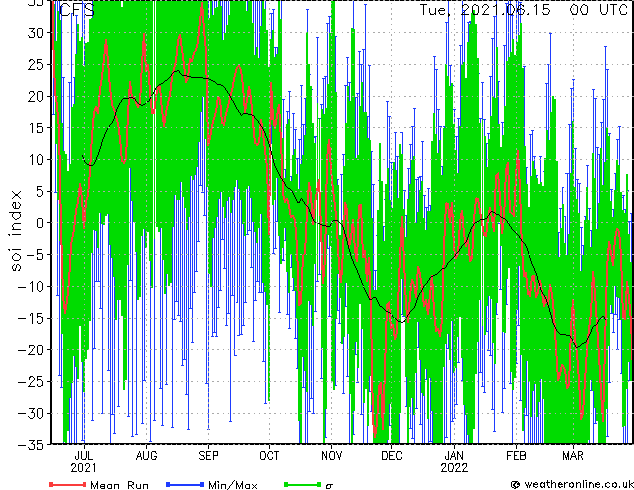Click the blue Min/Max legend line
The width and height of the screenshot is (634, 490).
pos(185,484)
